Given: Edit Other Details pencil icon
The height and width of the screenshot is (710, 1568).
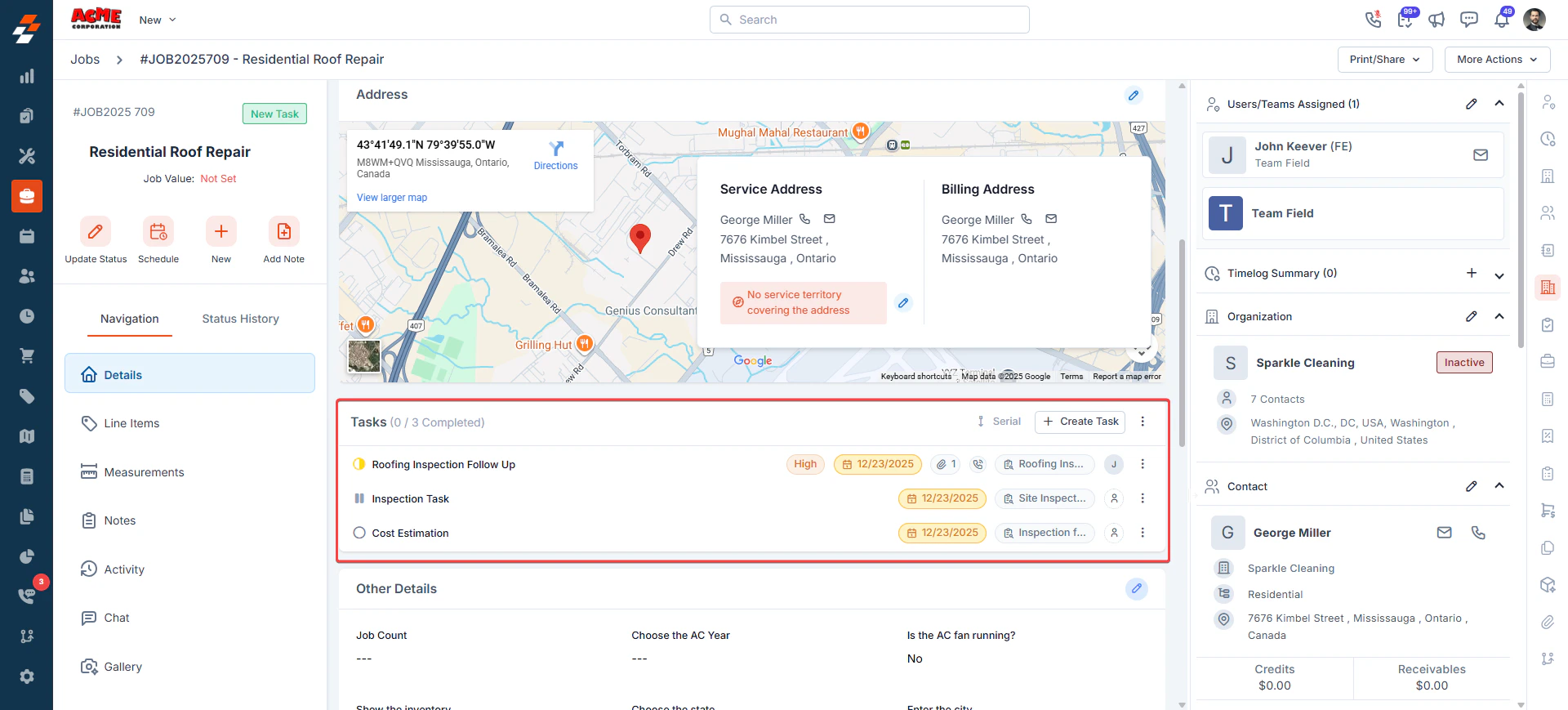Looking at the screenshot, I should [x=1137, y=588].
